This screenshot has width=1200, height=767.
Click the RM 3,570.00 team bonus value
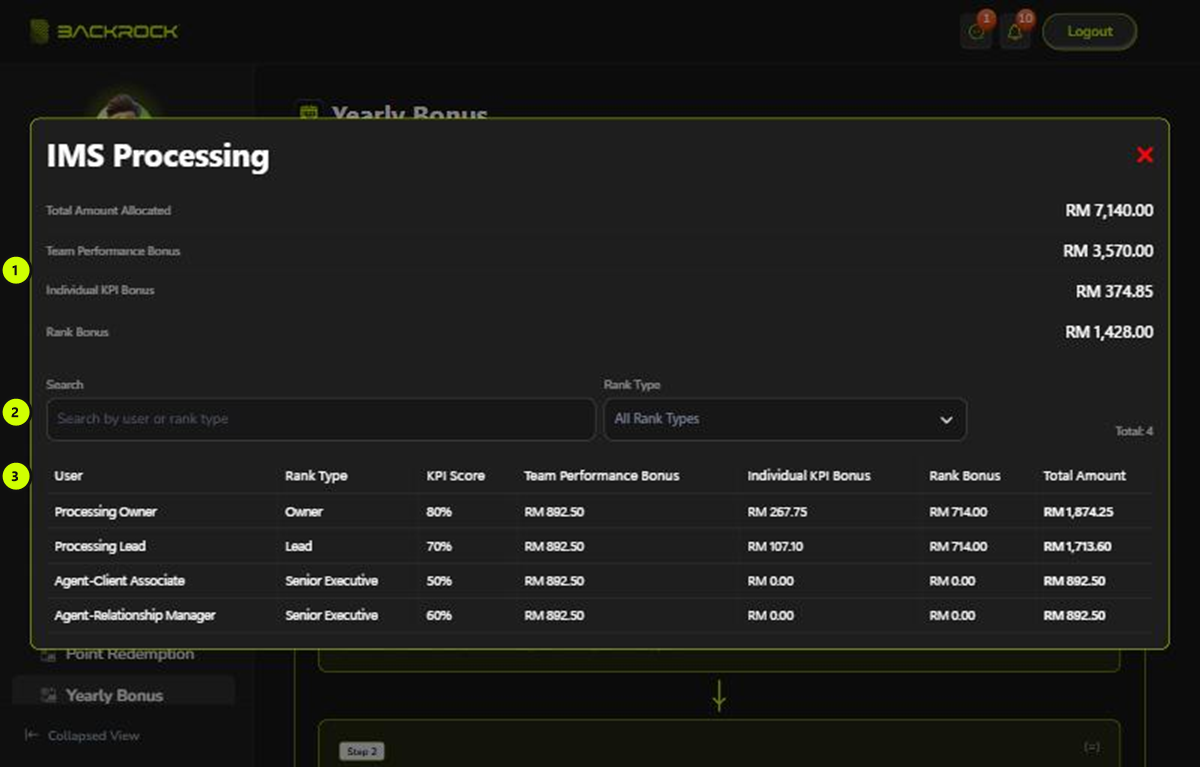[x=1108, y=251]
